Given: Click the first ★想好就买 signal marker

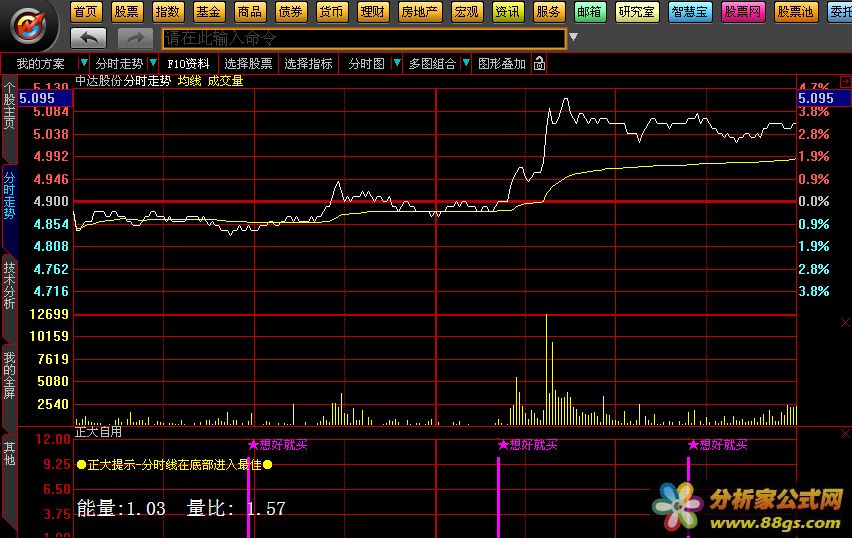Looking at the screenshot, I should (278, 445).
